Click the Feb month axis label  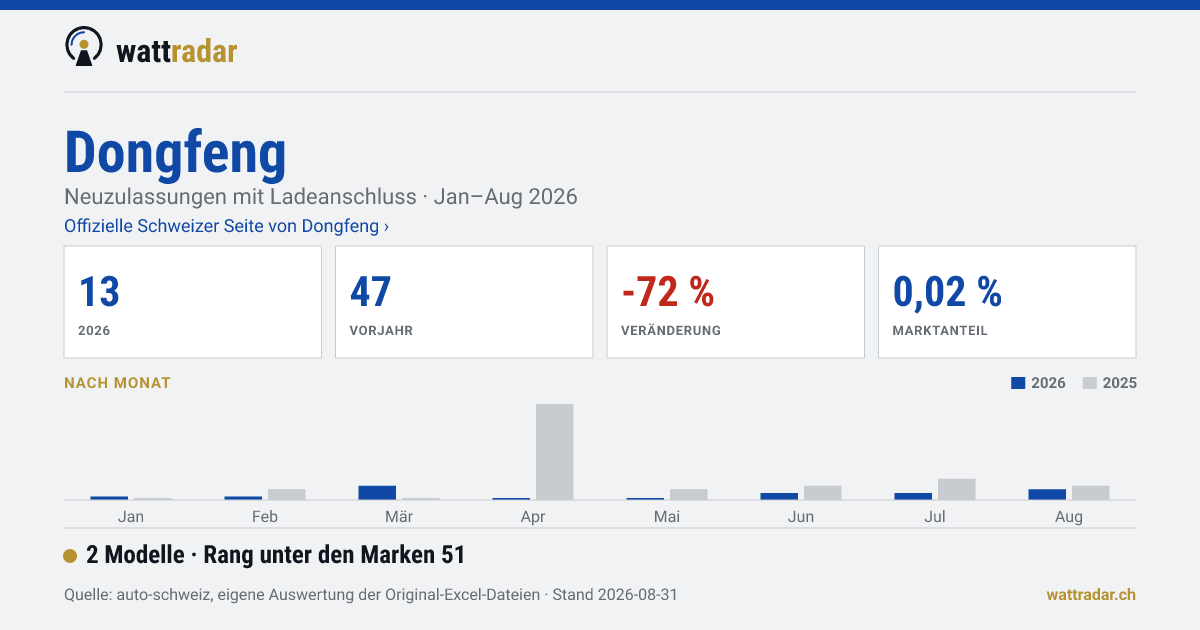point(265,517)
